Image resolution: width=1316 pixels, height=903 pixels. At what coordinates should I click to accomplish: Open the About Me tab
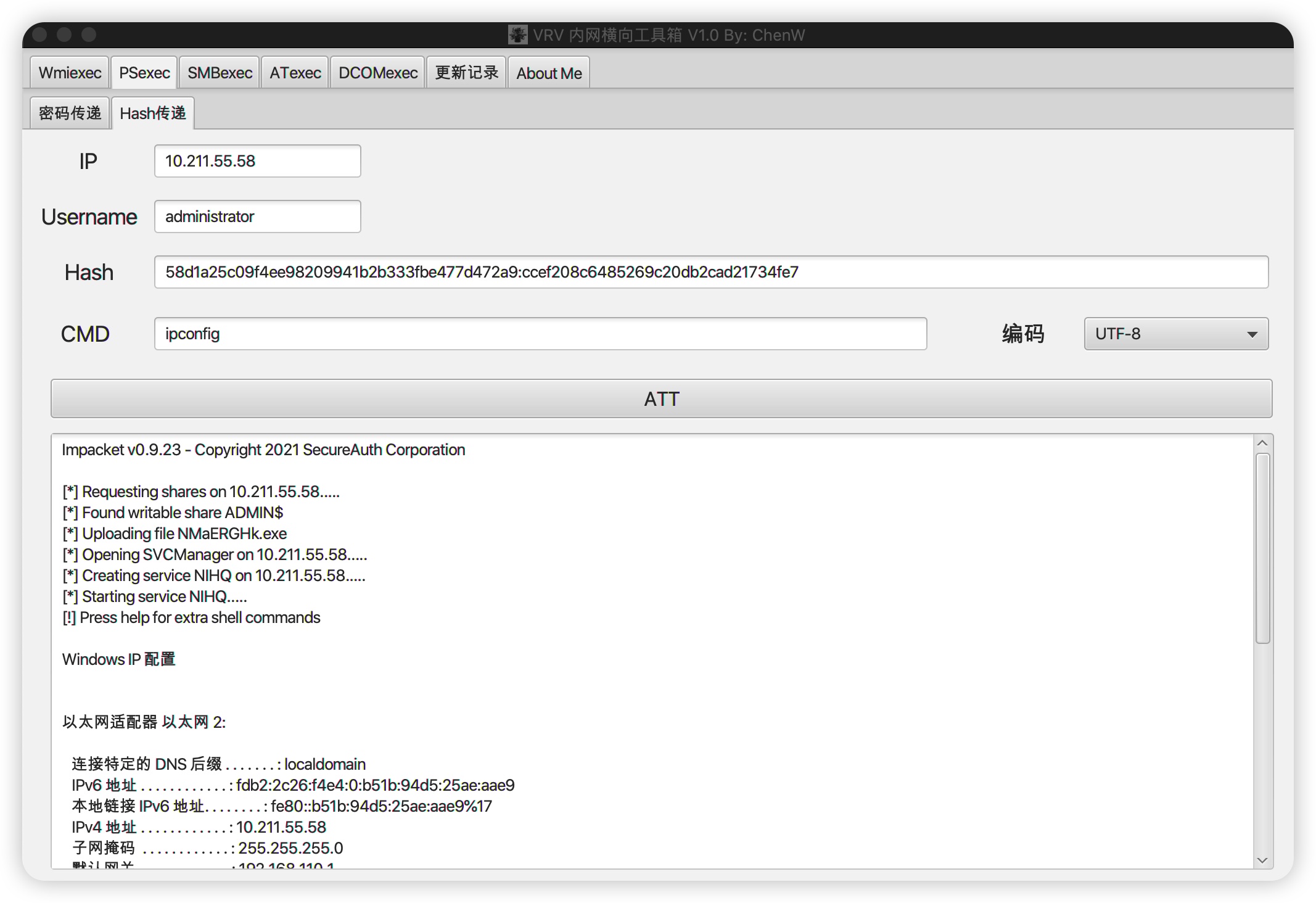pyautogui.click(x=549, y=73)
